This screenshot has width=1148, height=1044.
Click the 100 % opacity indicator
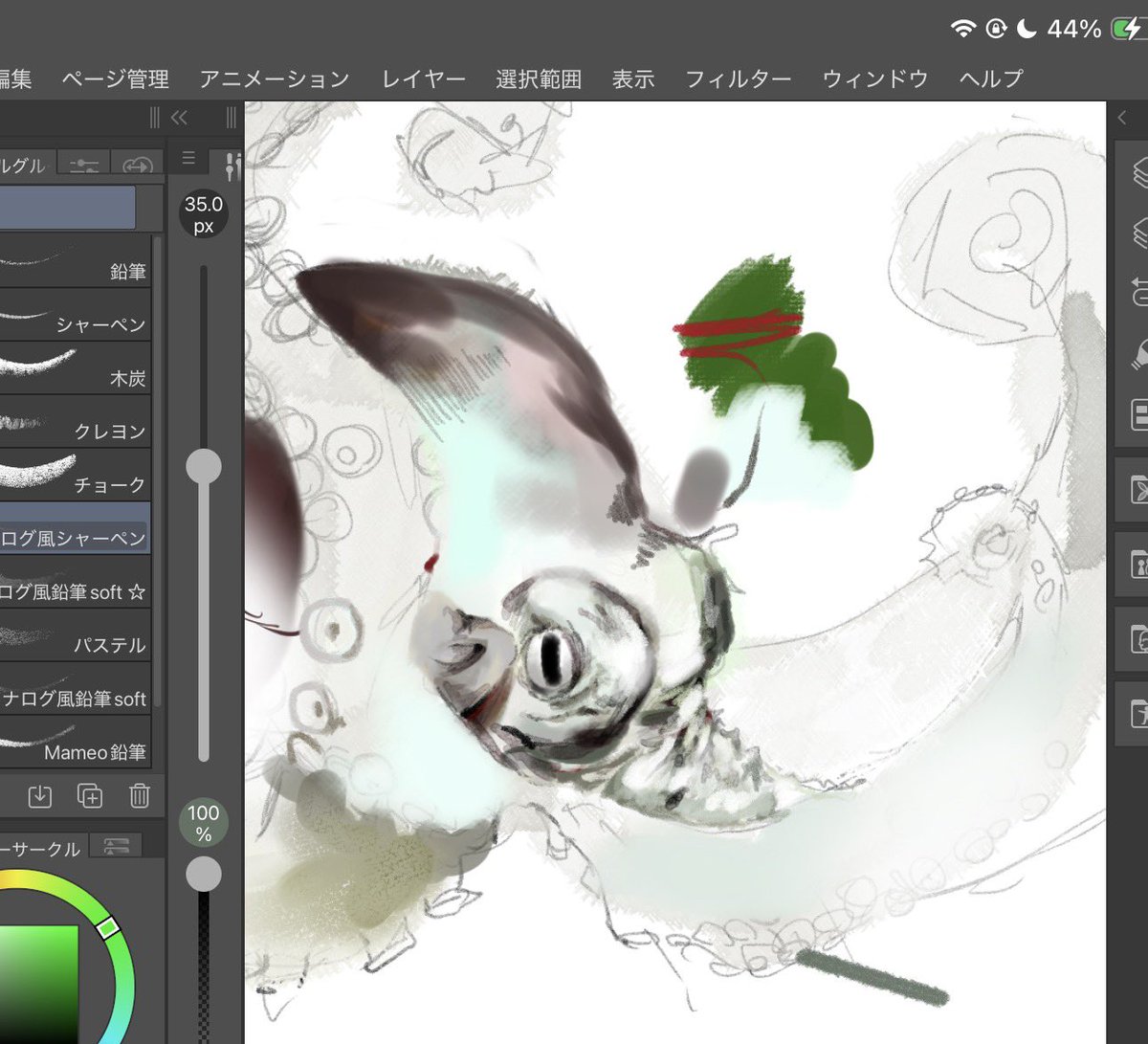(203, 823)
